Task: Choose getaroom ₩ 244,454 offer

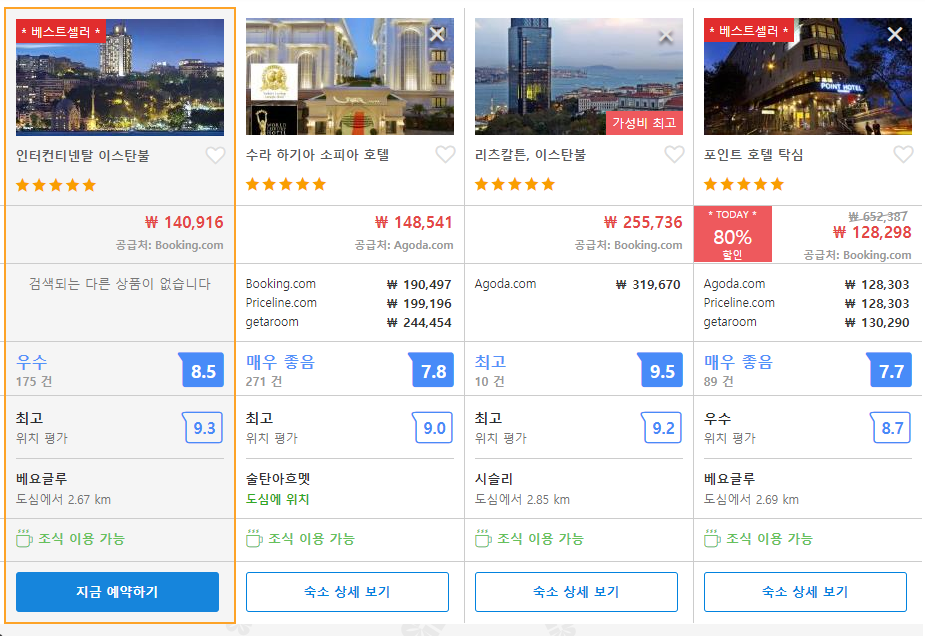Action: (x=349, y=322)
